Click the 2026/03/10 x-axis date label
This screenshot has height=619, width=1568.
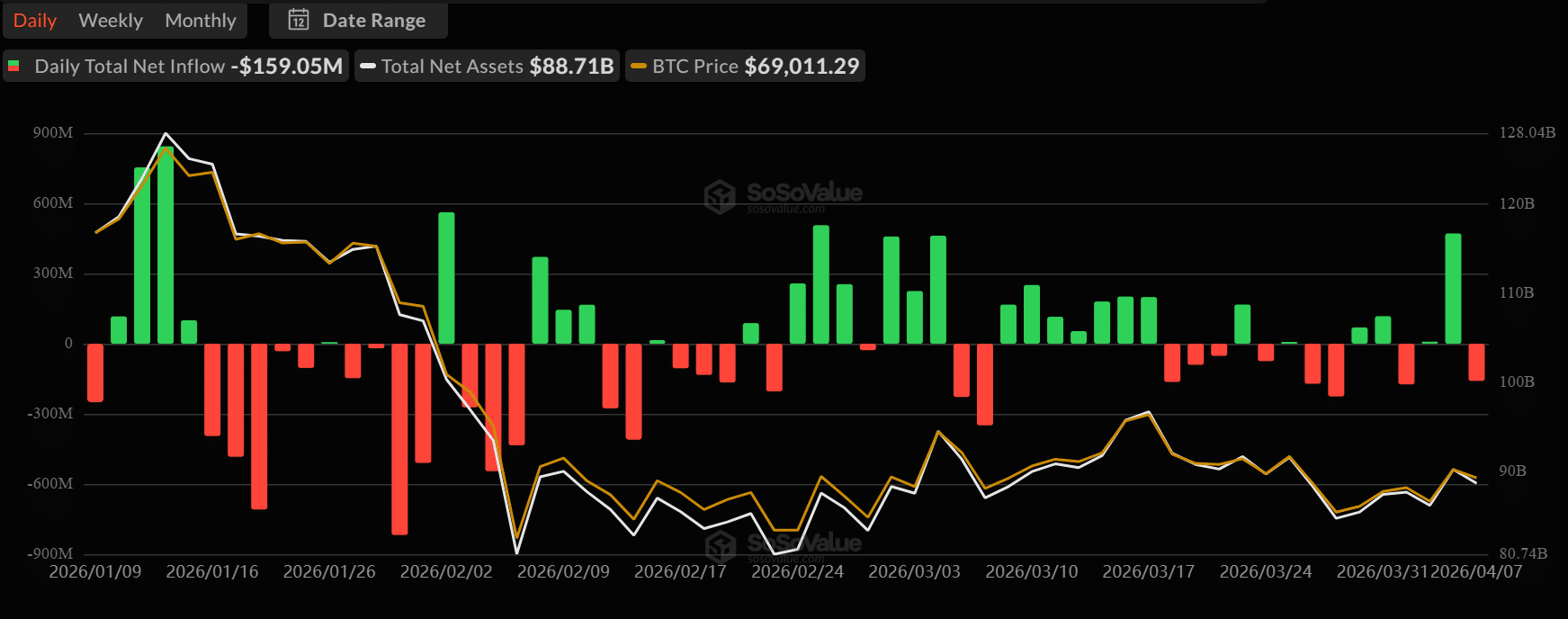(x=1031, y=571)
